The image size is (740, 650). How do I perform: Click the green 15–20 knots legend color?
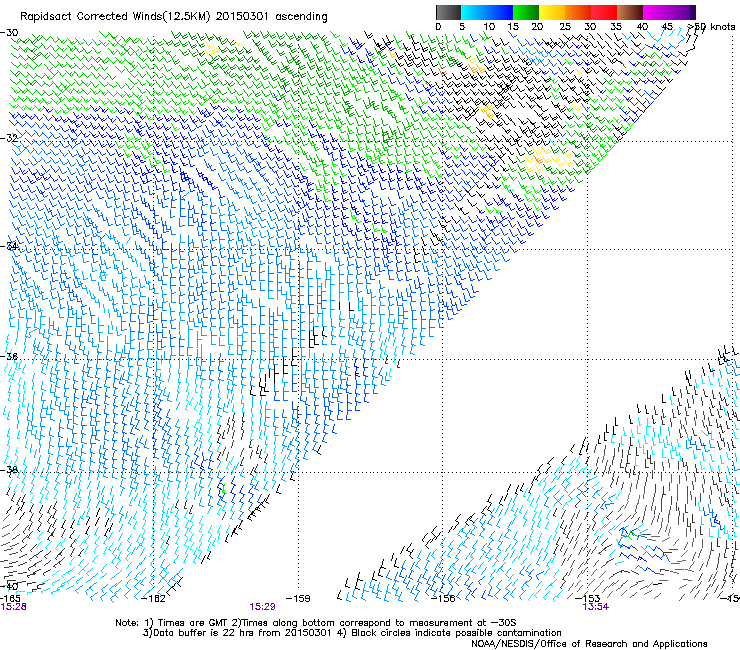click(526, 12)
